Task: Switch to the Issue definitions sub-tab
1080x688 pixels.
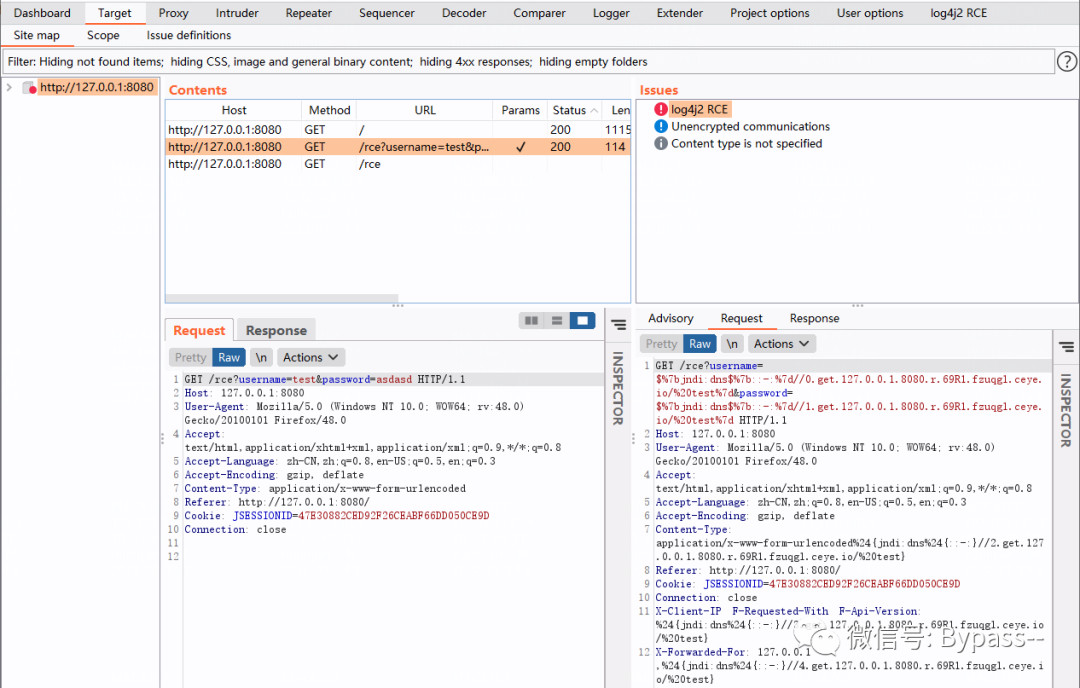Action: tap(189, 35)
